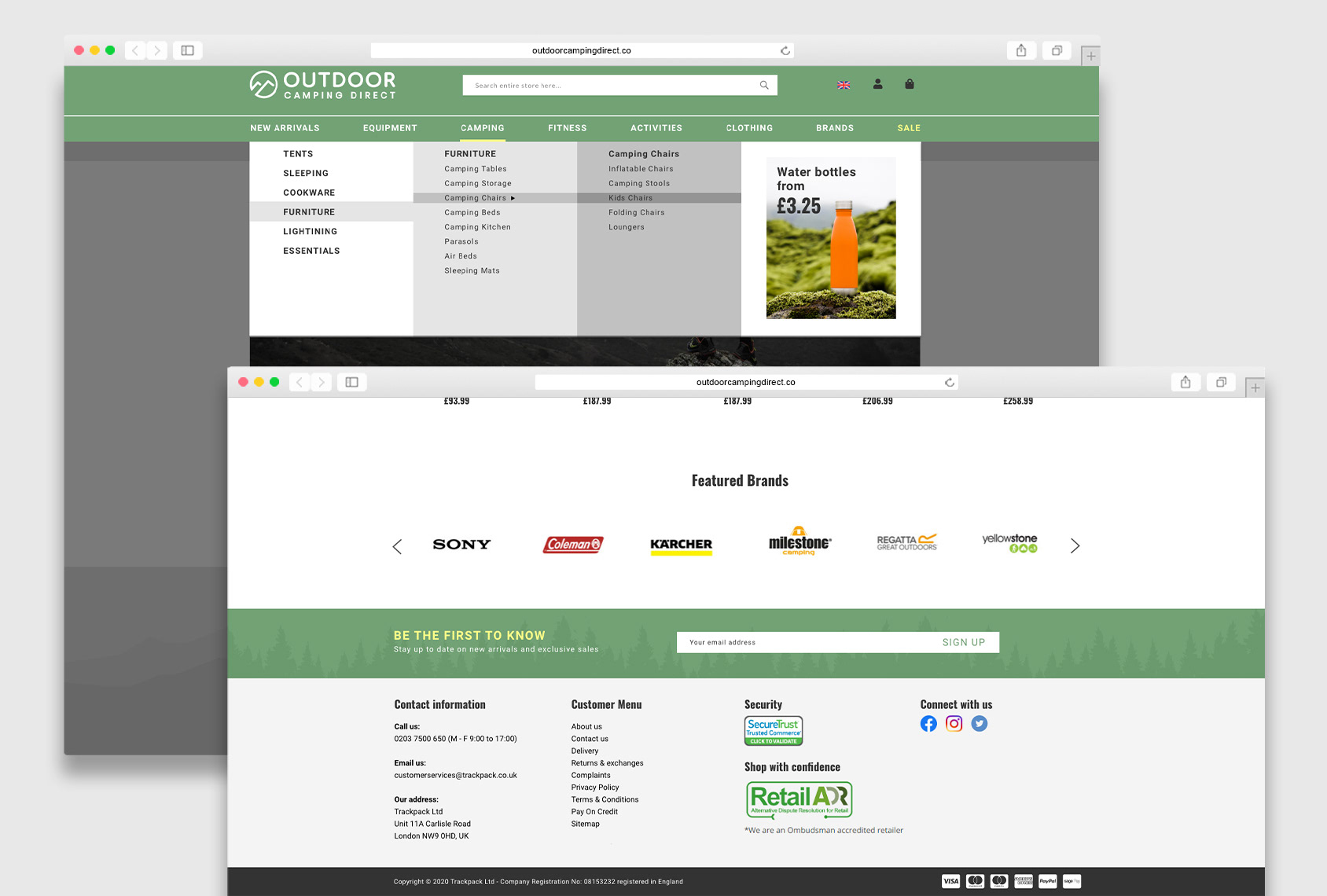Toggle sidebar in front browser window
This screenshot has width=1327, height=896.
[352, 382]
